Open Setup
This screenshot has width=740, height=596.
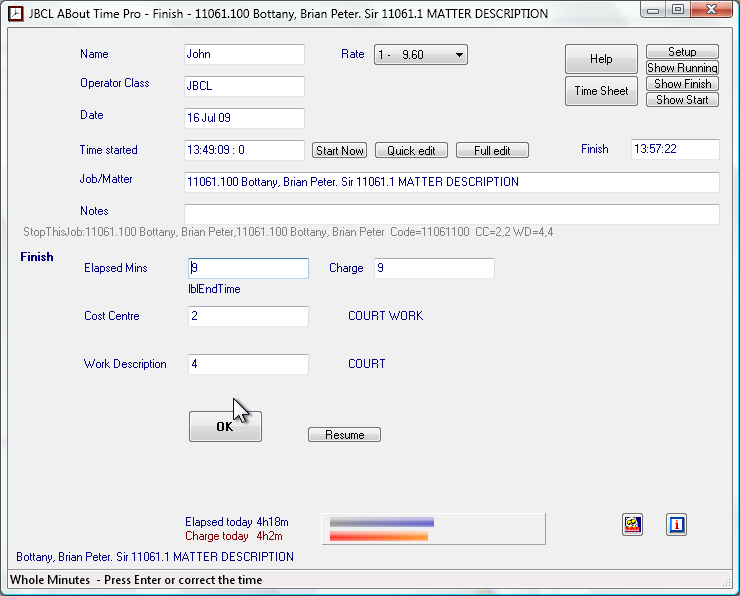[682, 52]
